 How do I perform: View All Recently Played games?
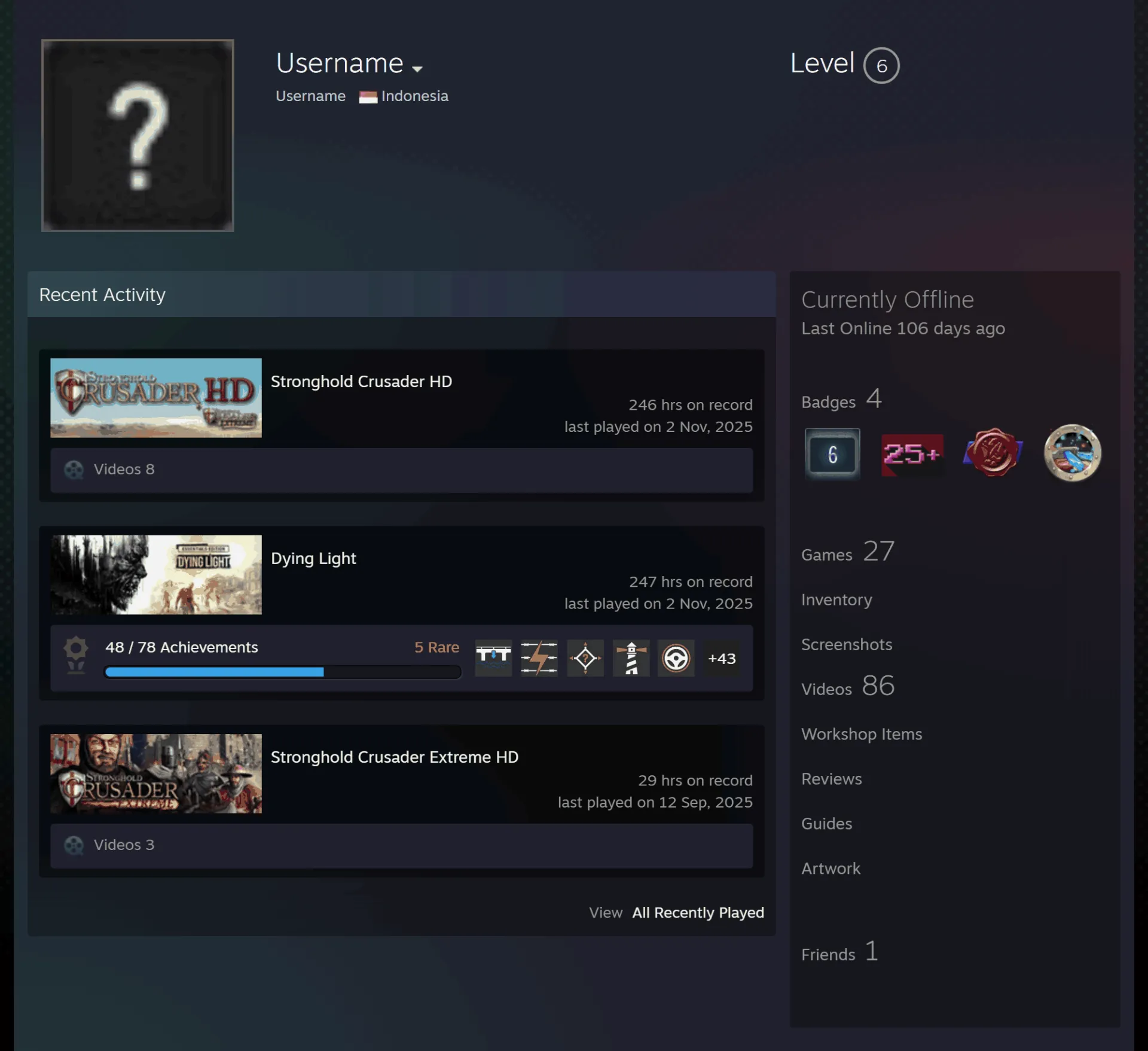point(698,913)
